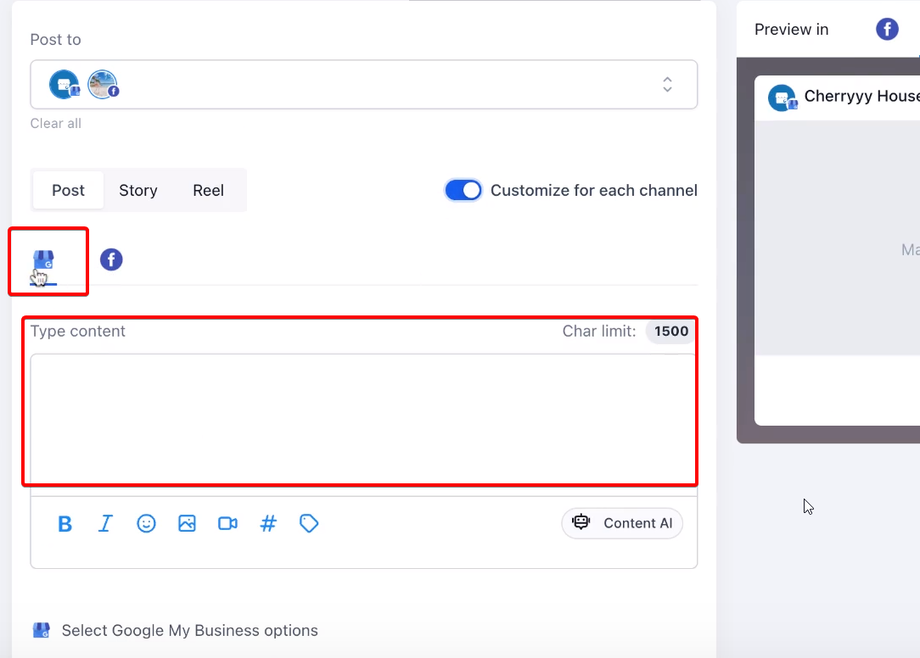This screenshot has width=920, height=658.
Task: Switch to the Reel tab
Action: pyautogui.click(x=208, y=190)
